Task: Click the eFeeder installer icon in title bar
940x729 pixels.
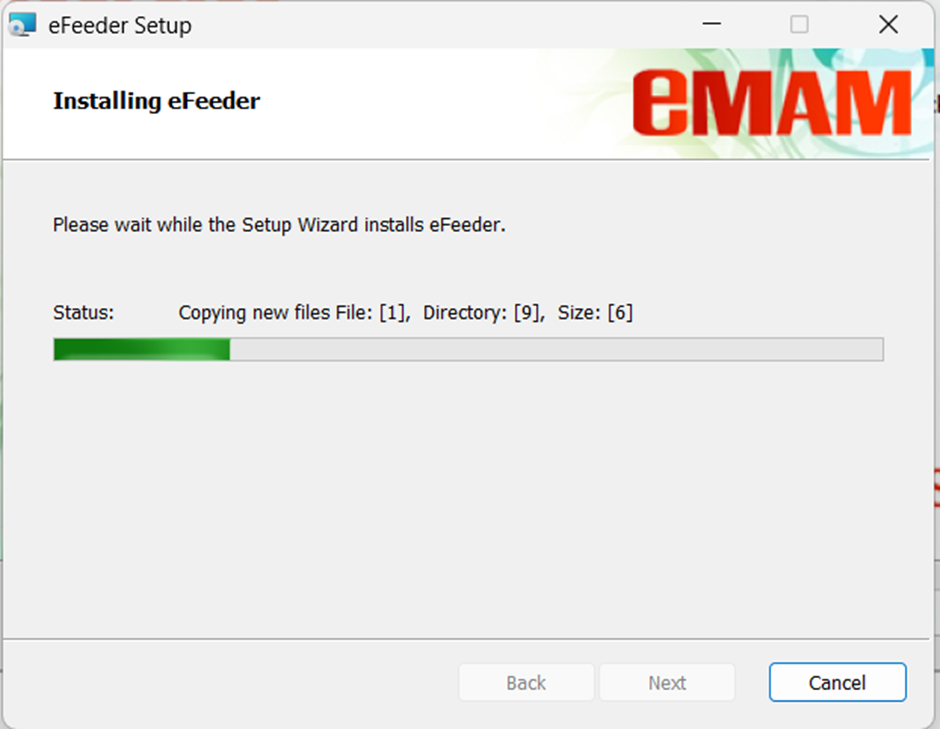Action: point(23,25)
